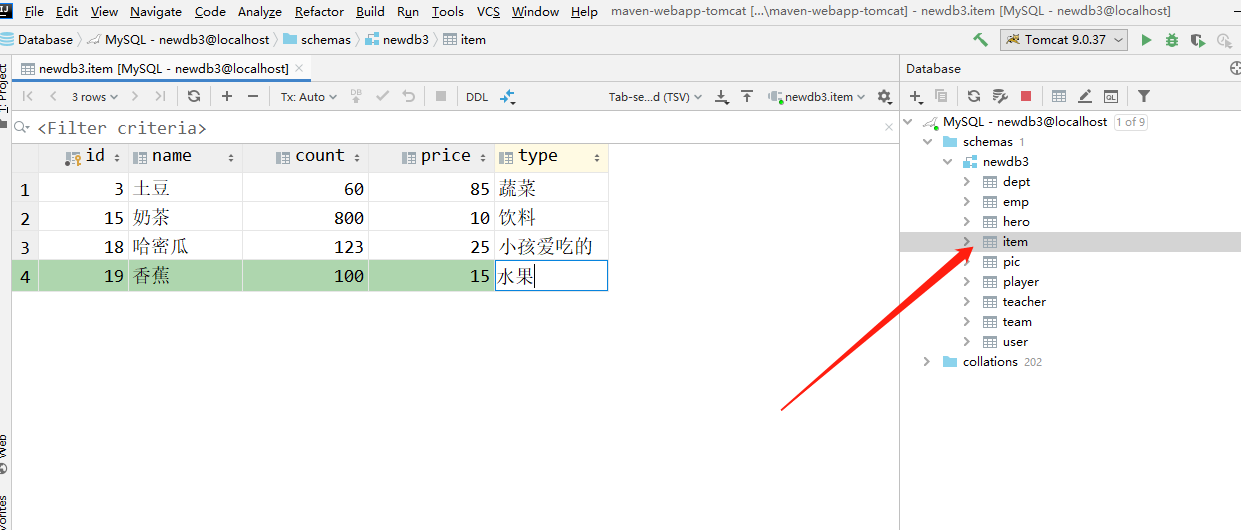Select the newdb3.item editor tab
Image resolution: width=1241 pixels, height=530 pixels.
[x=163, y=68]
